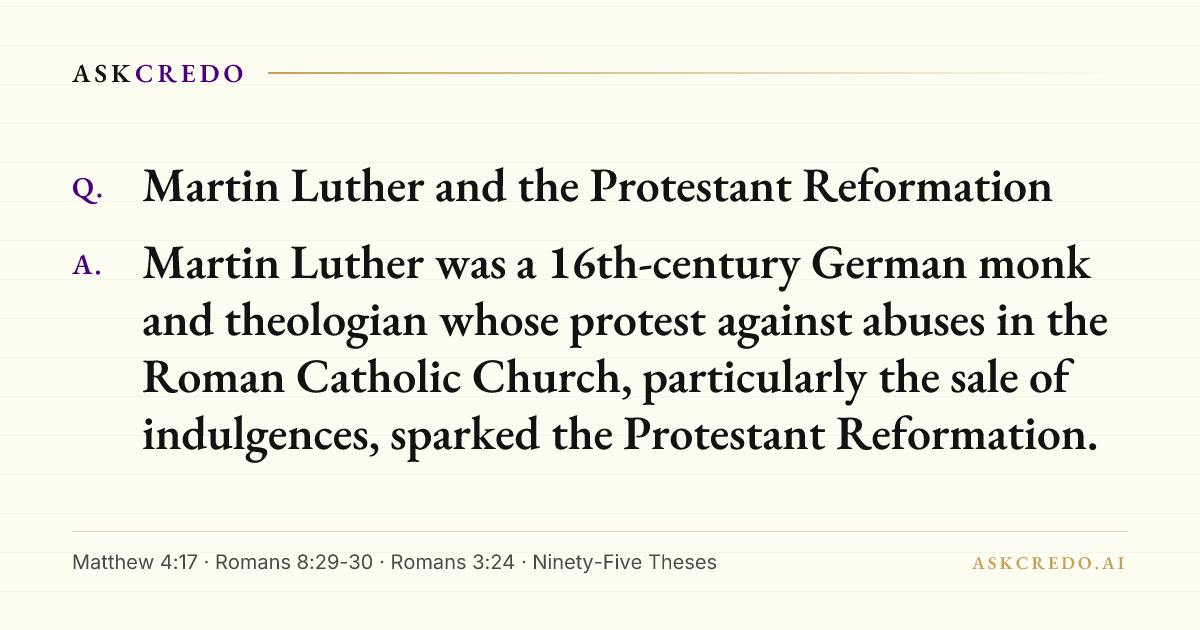1200x630 pixels.
Task: Open the Romans 3:24 reference
Action: pos(452,562)
